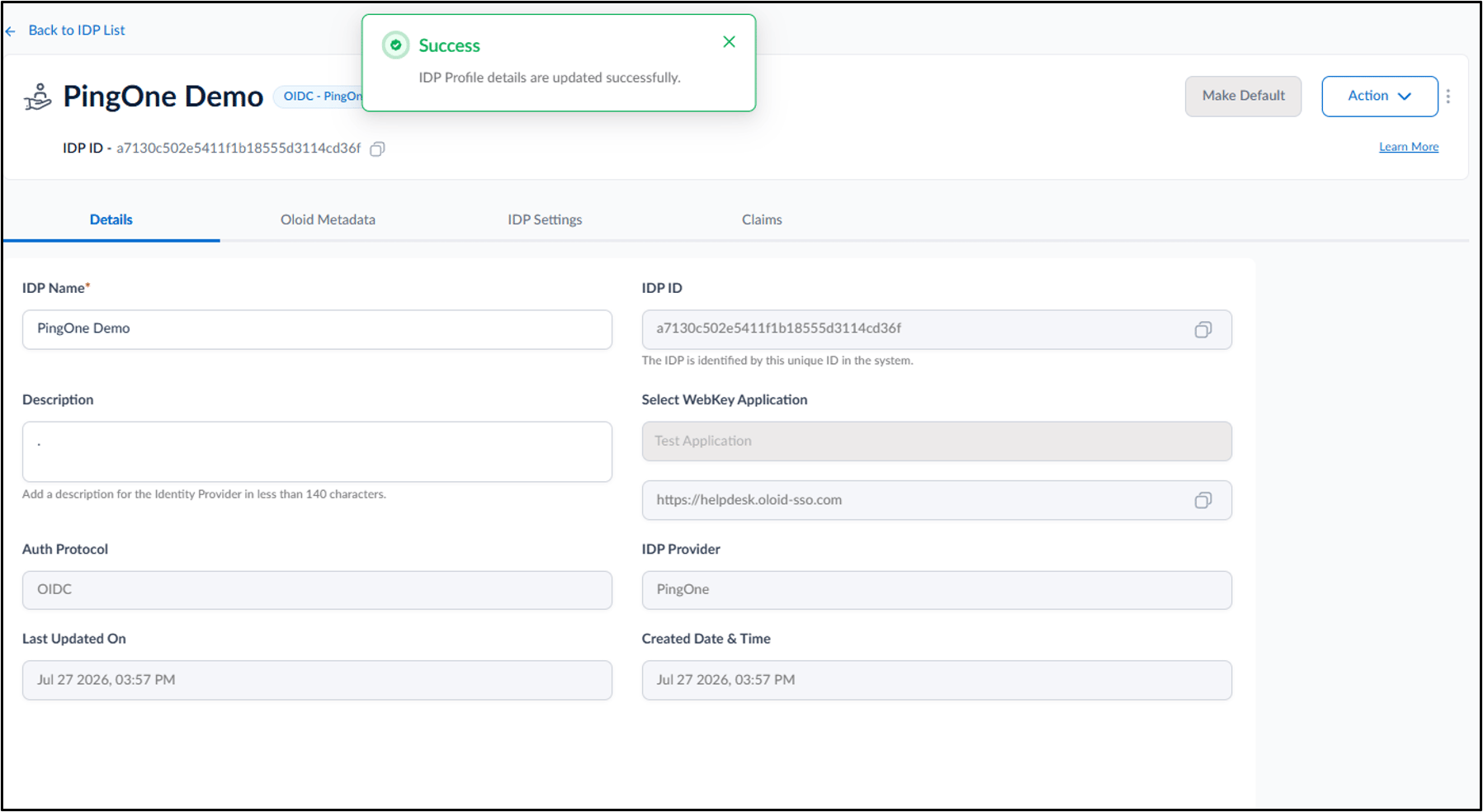Screen dimensions: 1483x812
Task: Click the helpdesk.oloid-sso.com URL field
Action: tap(937, 500)
